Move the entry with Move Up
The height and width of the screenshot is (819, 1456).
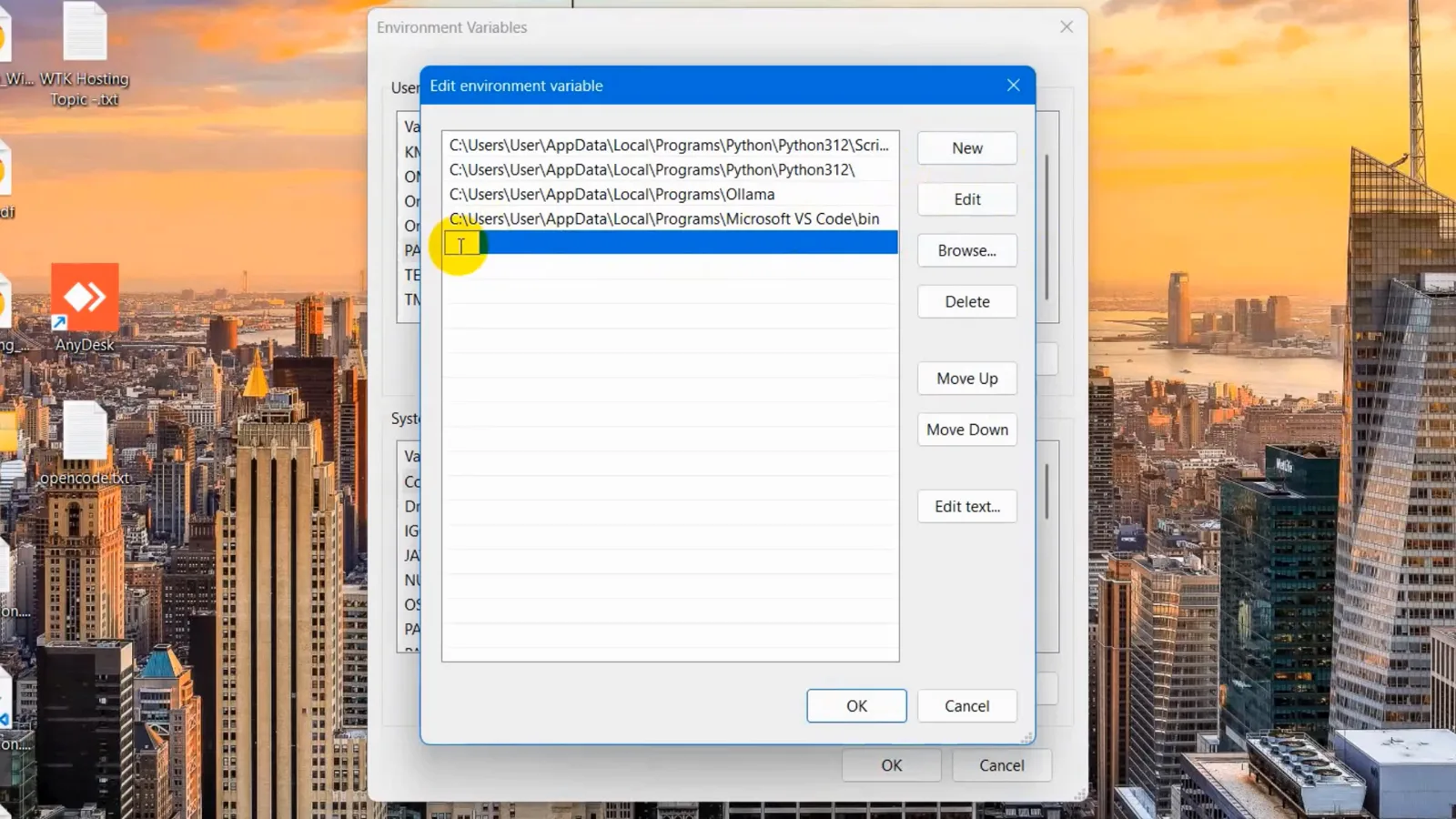coord(966,379)
